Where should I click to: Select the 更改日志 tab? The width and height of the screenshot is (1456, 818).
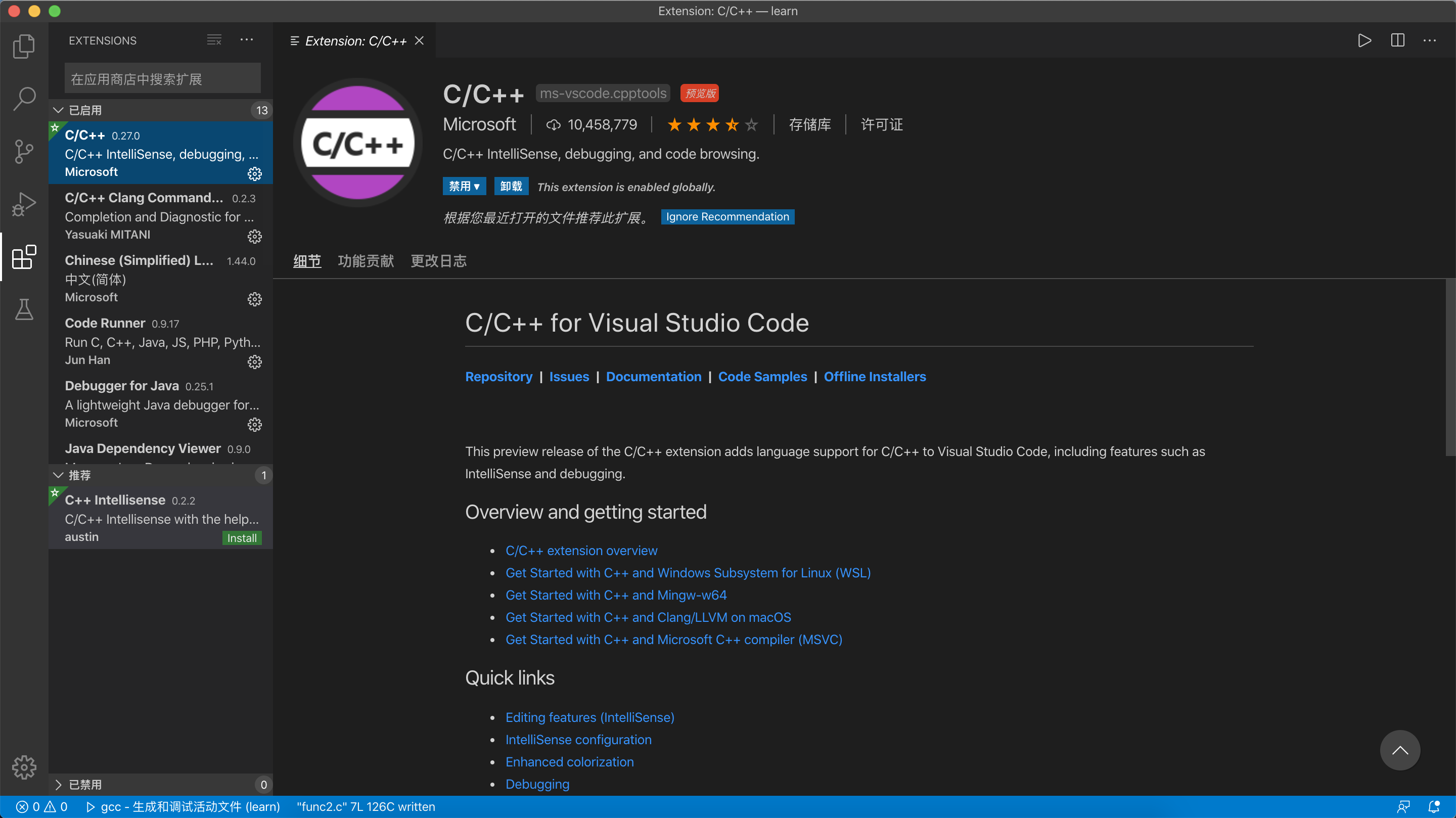438,261
